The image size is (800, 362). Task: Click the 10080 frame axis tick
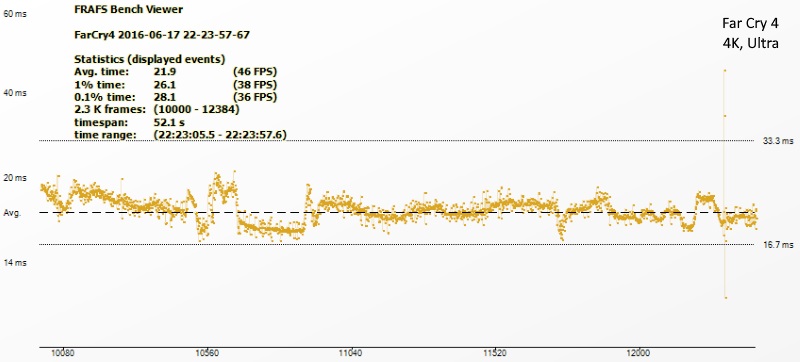pos(63,353)
